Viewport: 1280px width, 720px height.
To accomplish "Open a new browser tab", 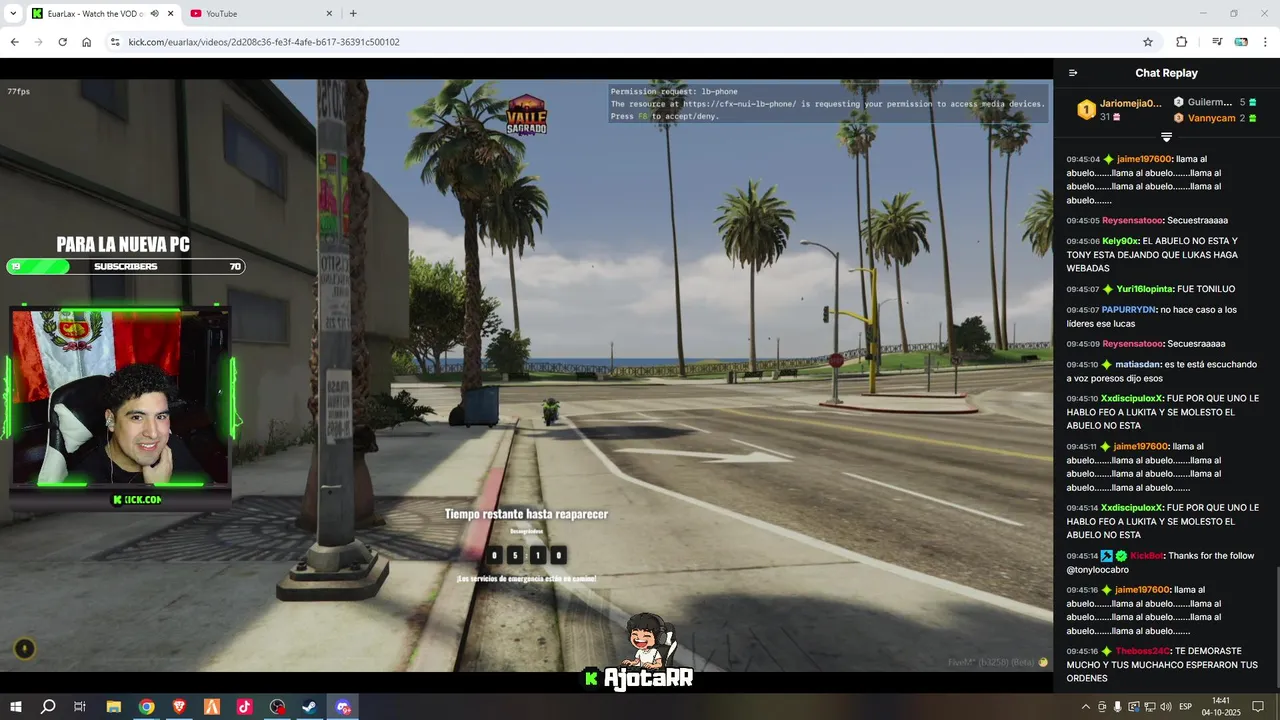I will (x=353, y=14).
